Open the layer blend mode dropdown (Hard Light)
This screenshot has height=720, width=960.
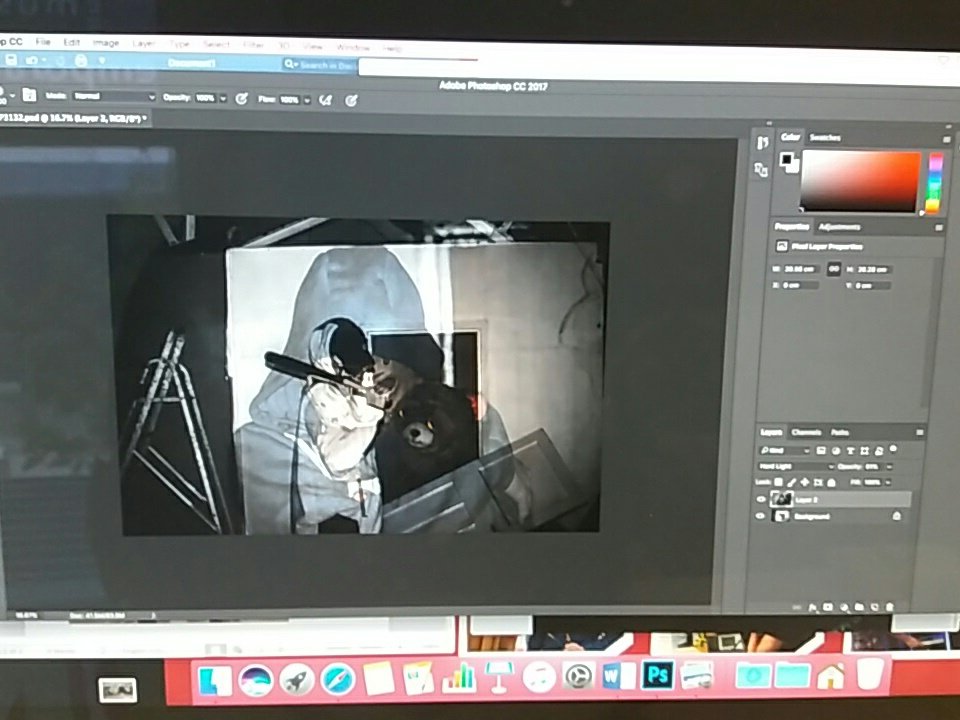pos(796,467)
